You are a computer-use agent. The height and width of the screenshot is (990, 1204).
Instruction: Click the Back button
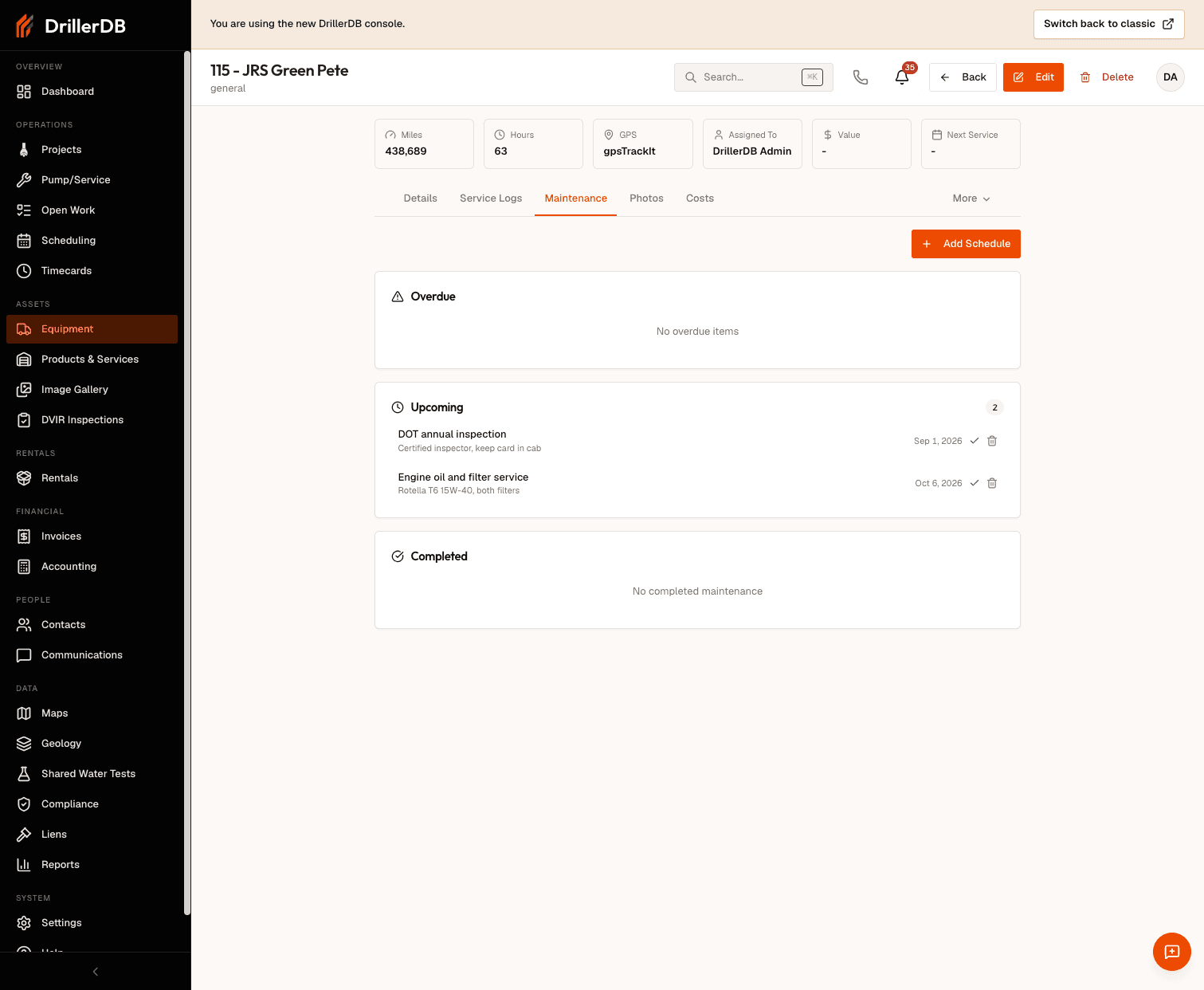963,77
